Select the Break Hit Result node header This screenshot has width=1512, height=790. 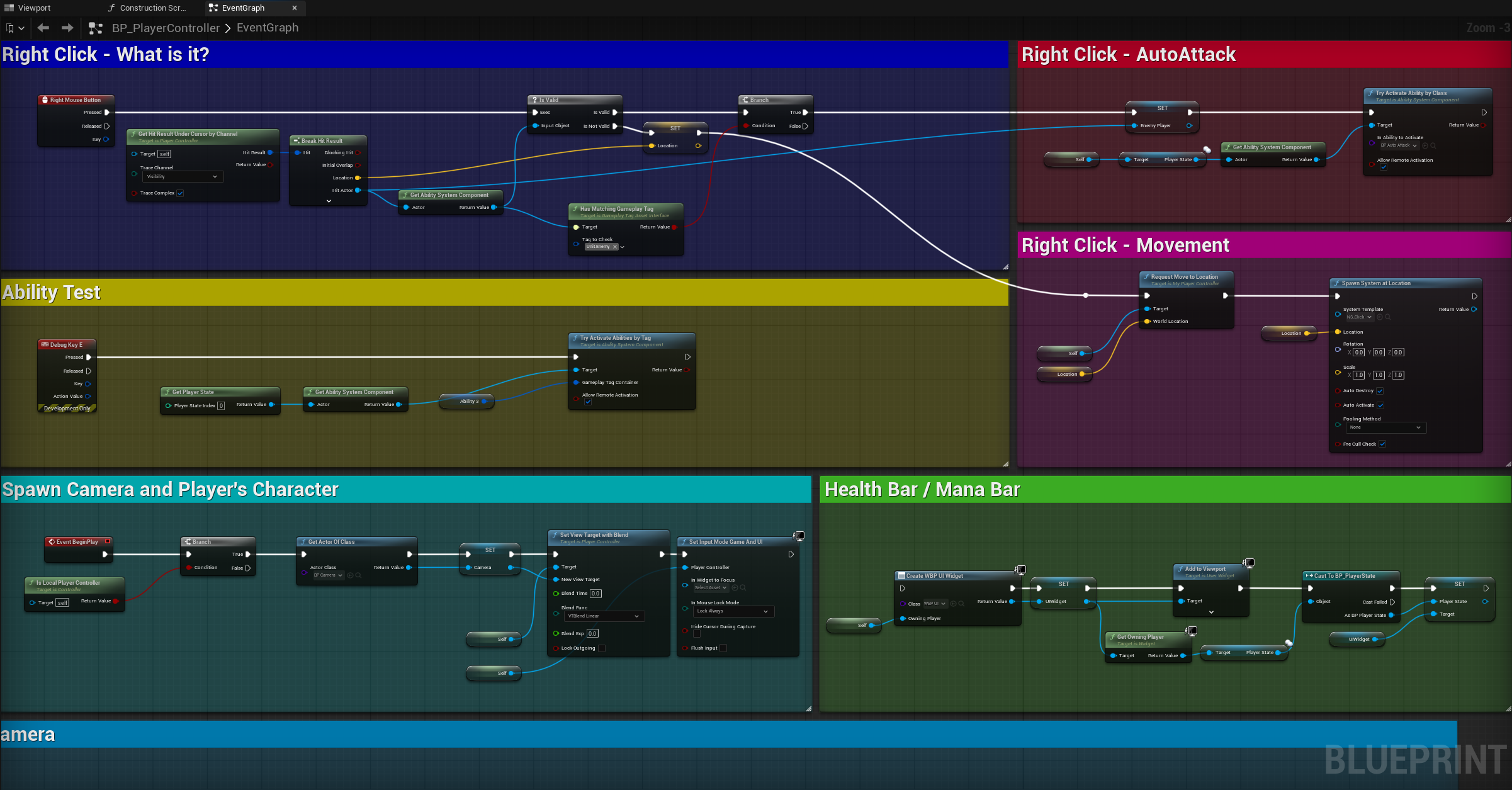tap(328, 141)
